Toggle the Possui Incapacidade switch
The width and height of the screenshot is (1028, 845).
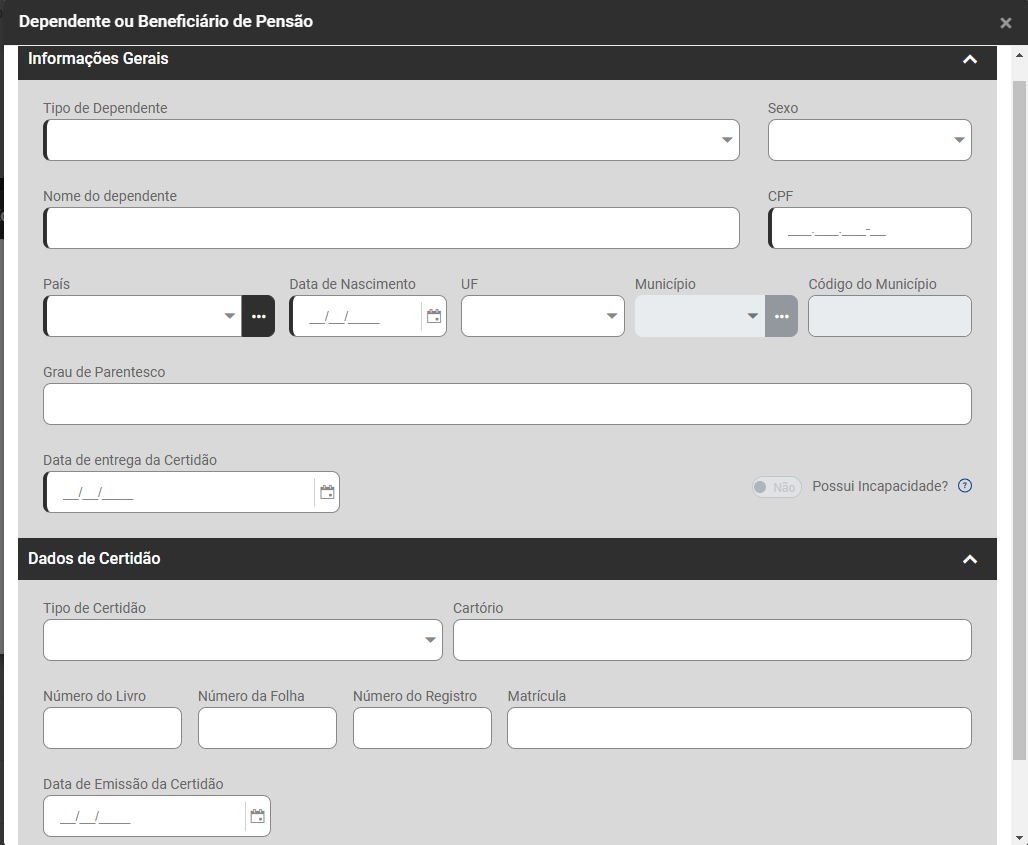[777, 487]
